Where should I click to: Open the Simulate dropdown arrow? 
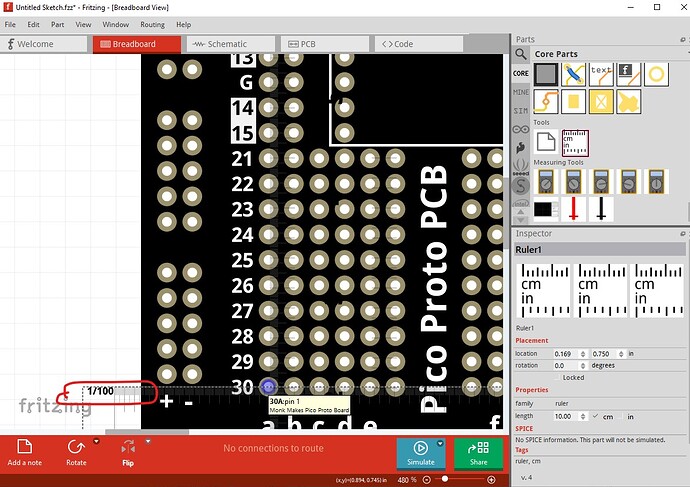pos(440,443)
